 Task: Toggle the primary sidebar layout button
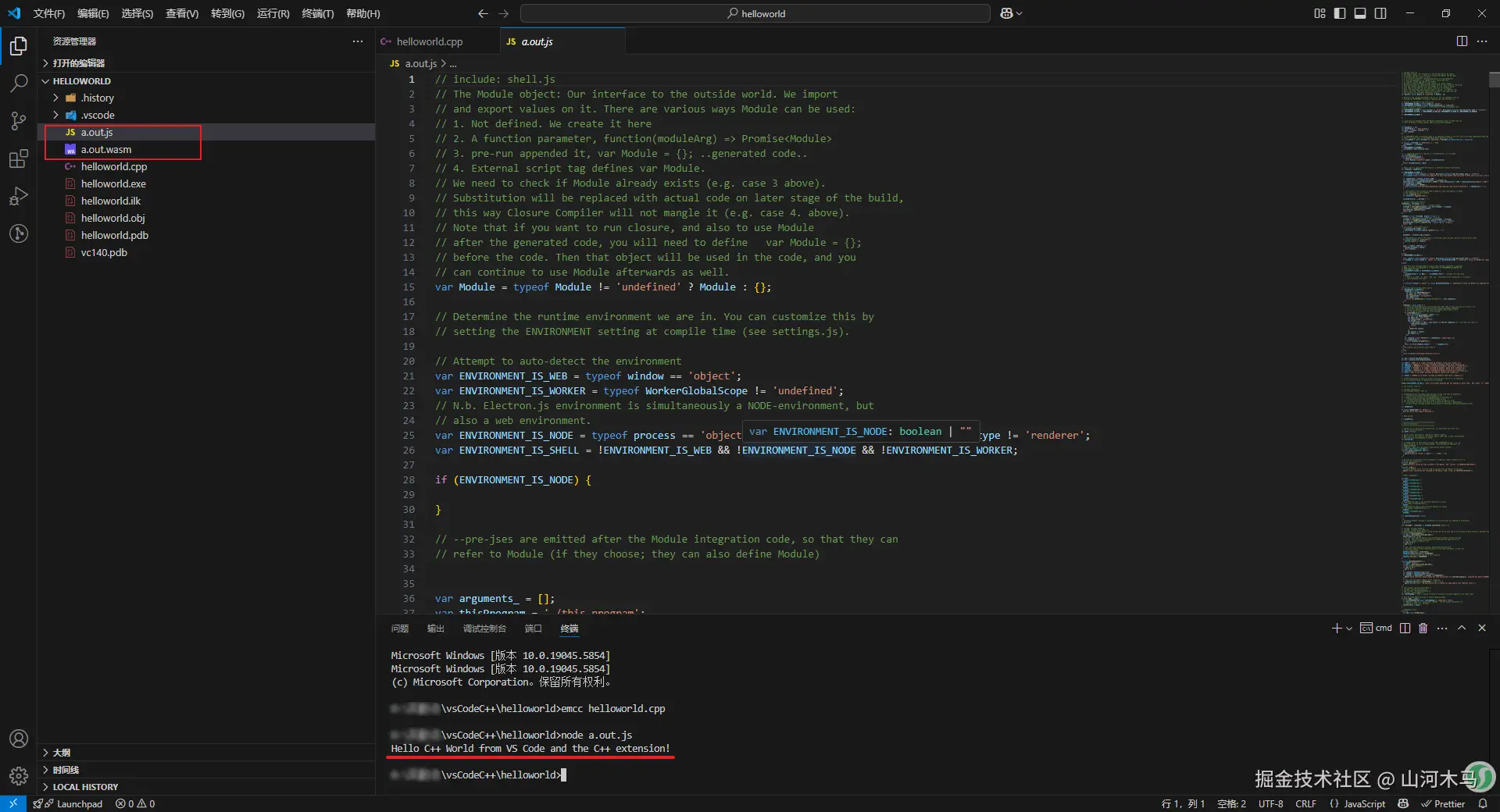click(x=1340, y=13)
